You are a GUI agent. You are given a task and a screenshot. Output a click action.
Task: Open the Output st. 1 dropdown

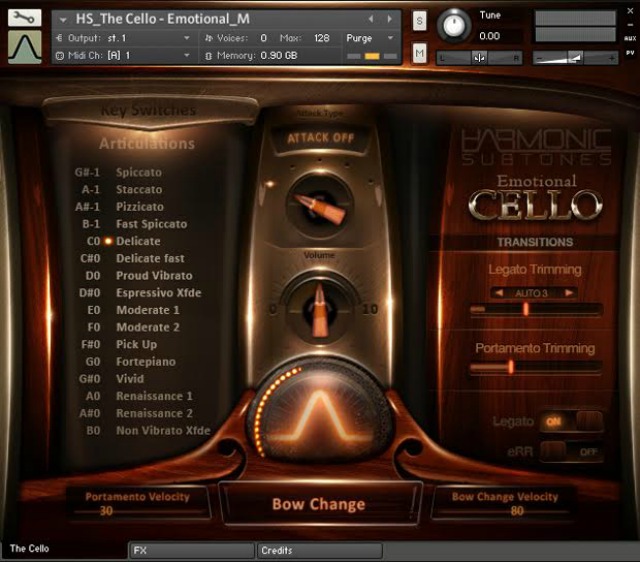[122, 38]
